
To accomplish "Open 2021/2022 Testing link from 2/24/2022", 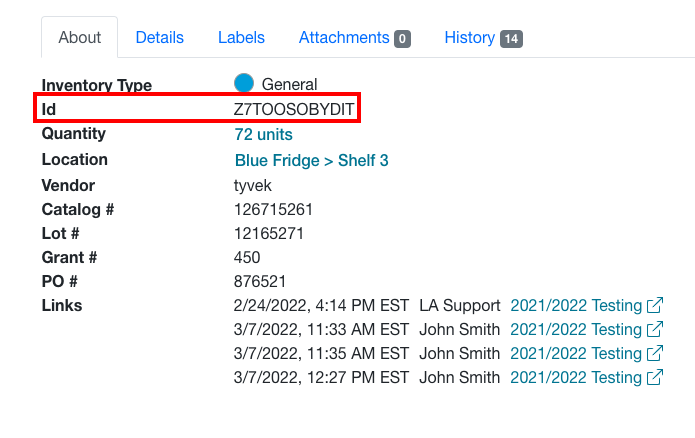I will coord(575,305).
